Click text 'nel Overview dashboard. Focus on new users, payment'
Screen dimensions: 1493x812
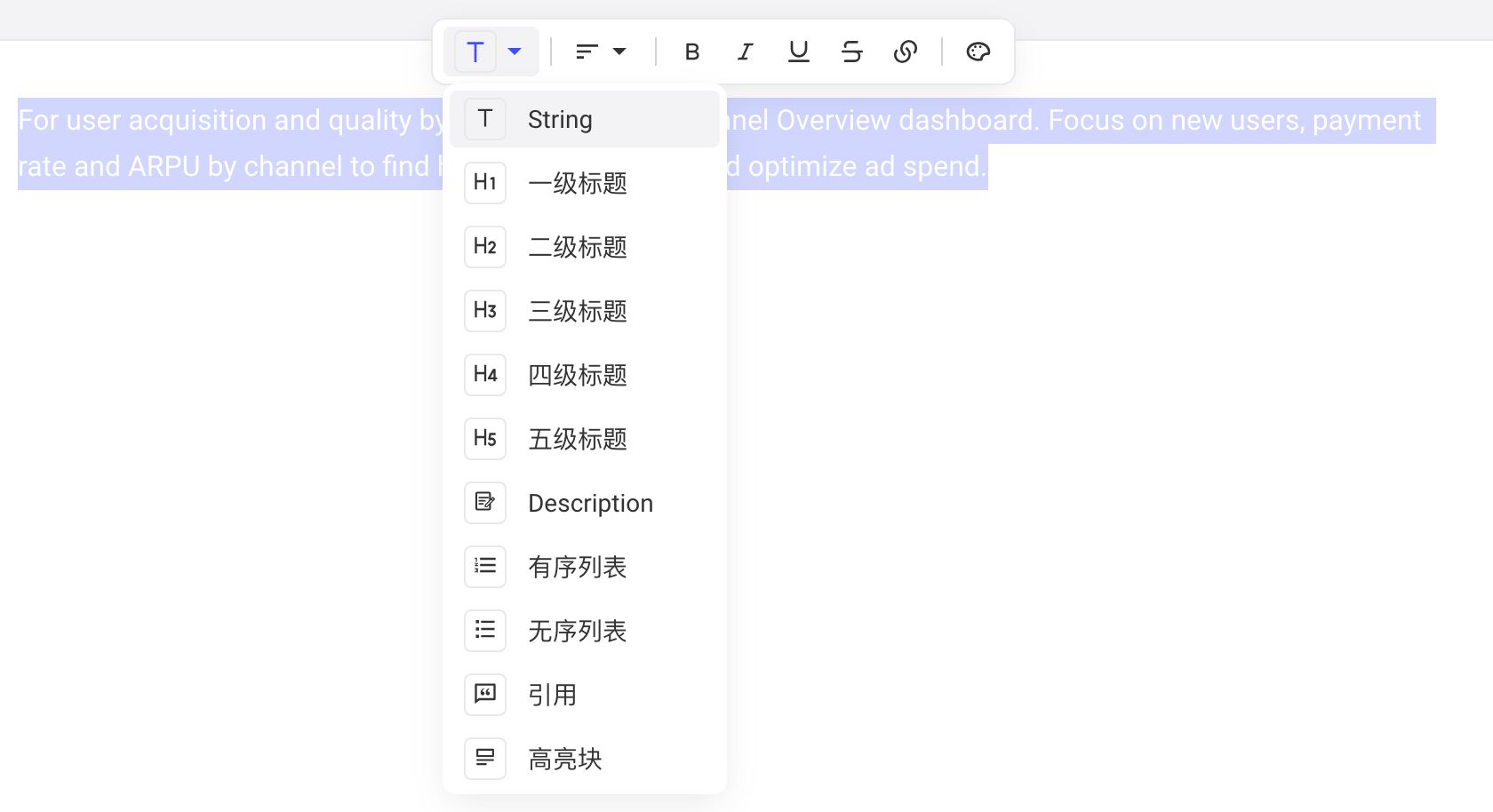point(1074,120)
